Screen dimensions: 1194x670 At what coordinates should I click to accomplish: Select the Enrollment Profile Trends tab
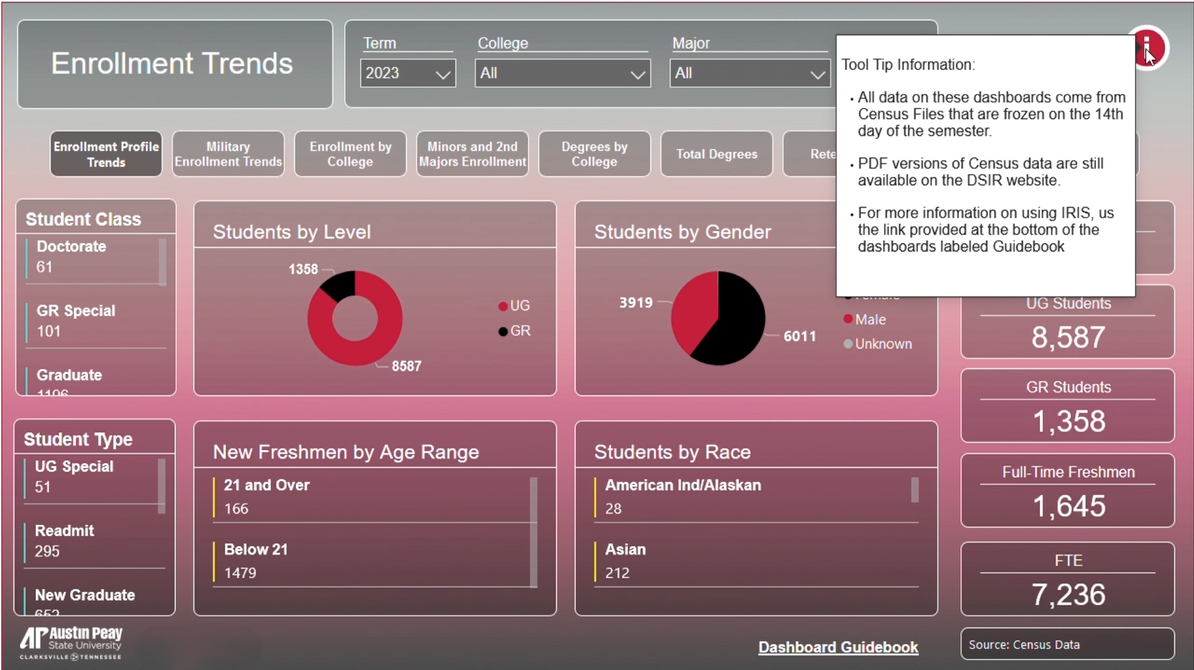(x=106, y=154)
